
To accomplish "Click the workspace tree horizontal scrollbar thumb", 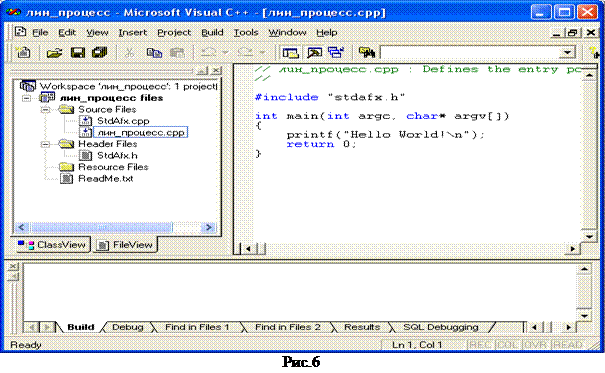I will (x=102, y=227).
